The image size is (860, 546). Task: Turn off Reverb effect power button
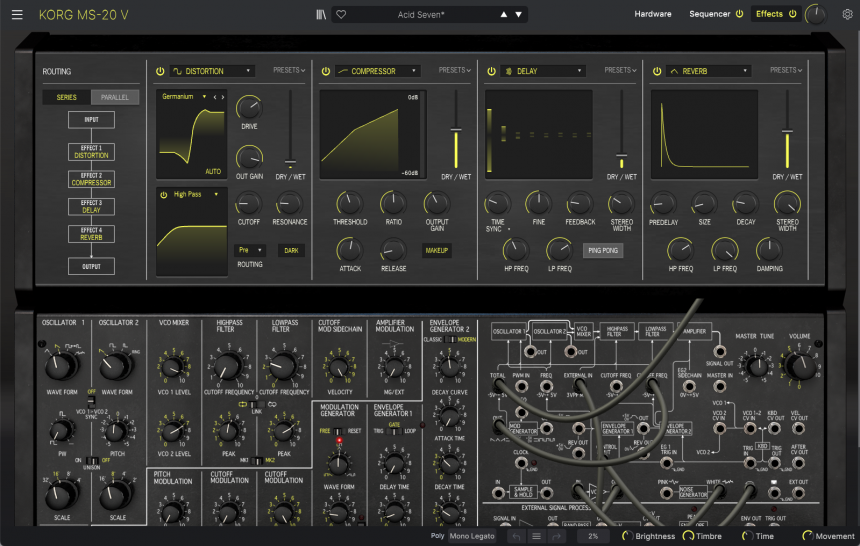tap(657, 71)
